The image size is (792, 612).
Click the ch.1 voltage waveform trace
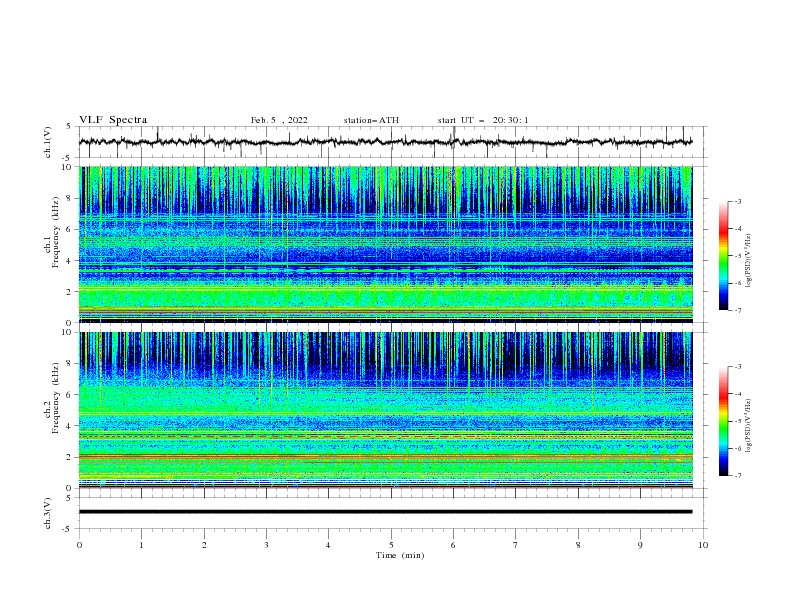point(385,142)
